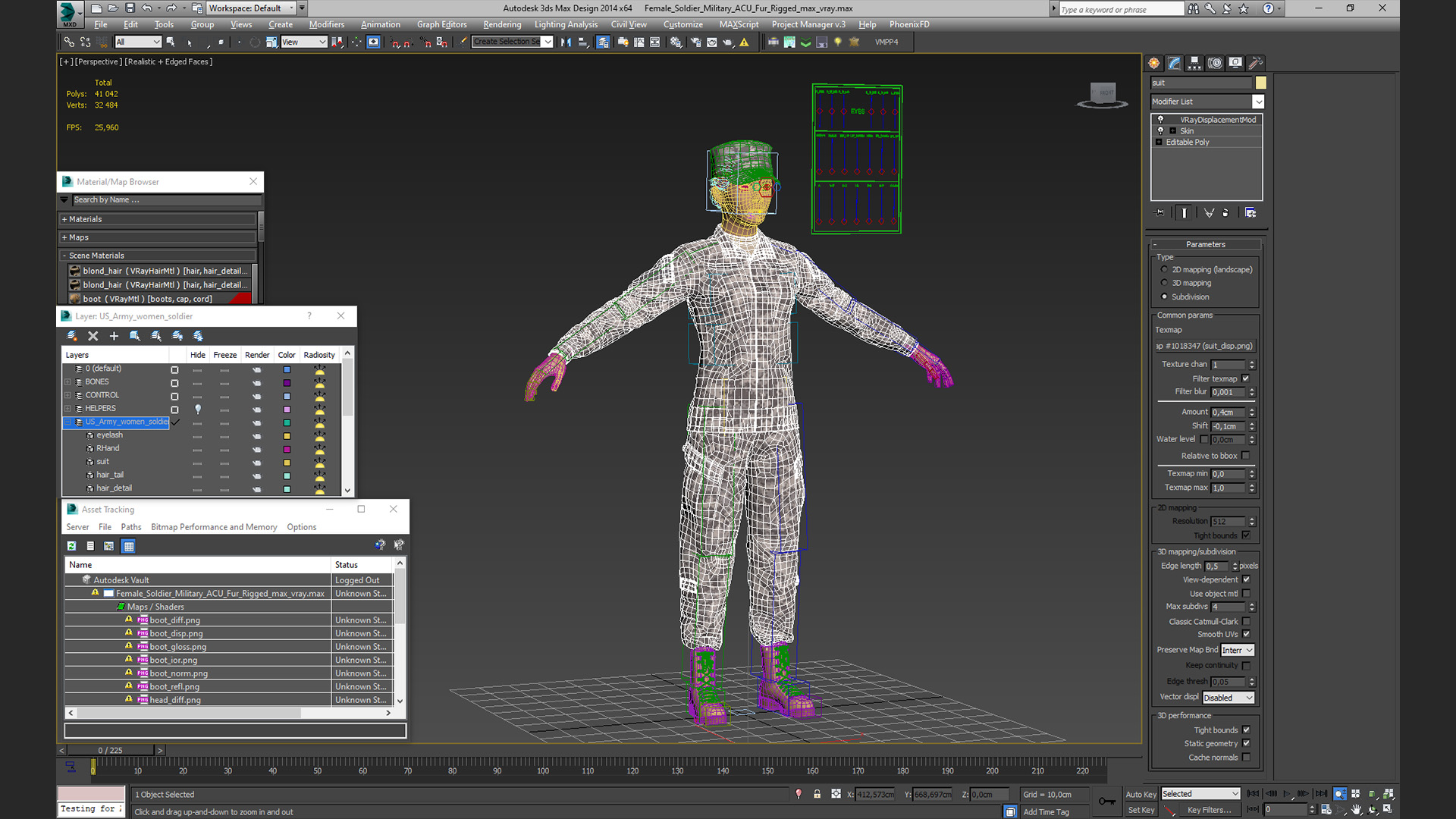This screenshot has width=1456, height=819.
Task: Expand Skin modifier sub-objects
Action: [1173, 130]
